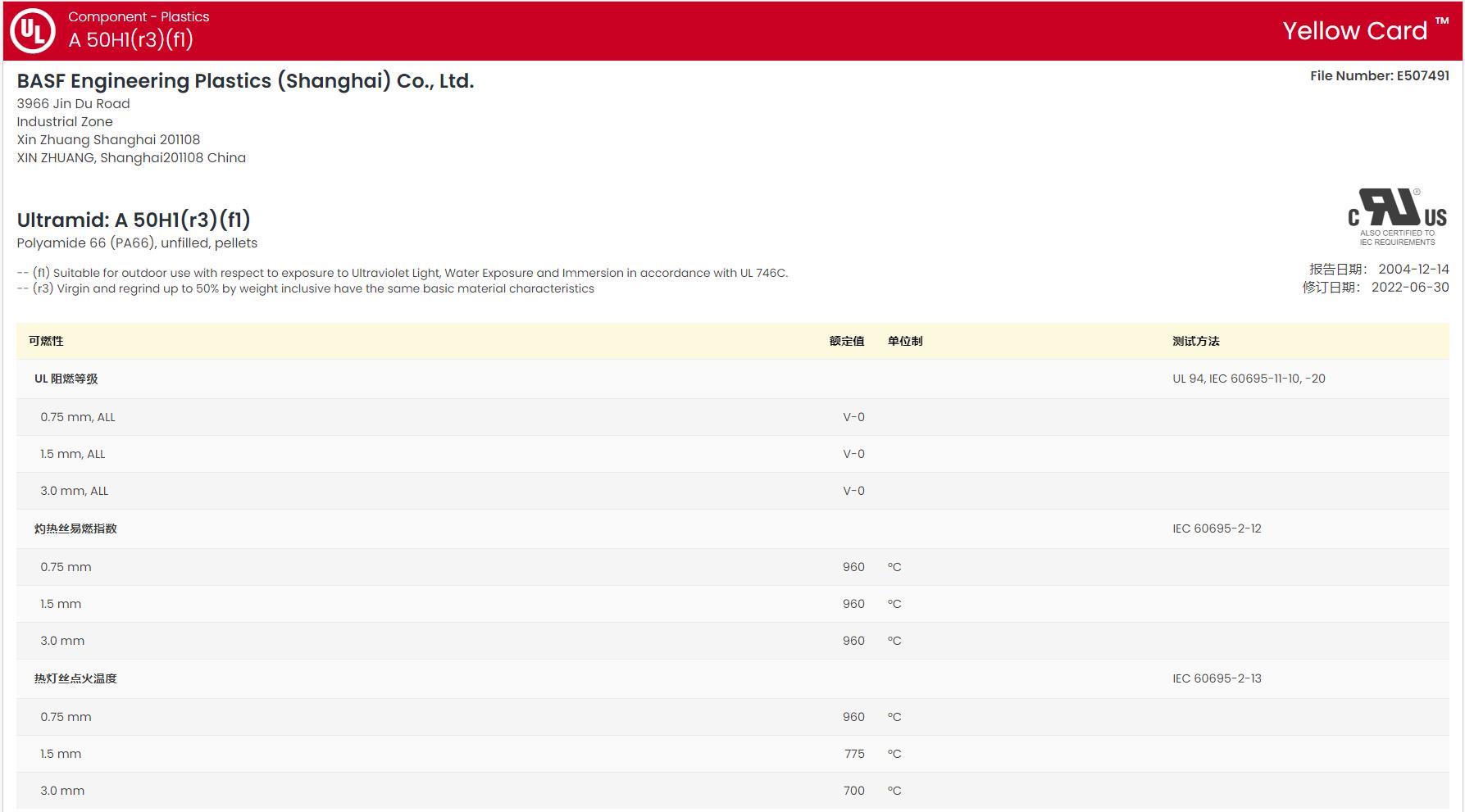
Task: Click the 可燃性 column header
Action: pyautogui.click(x=46, y=341)
